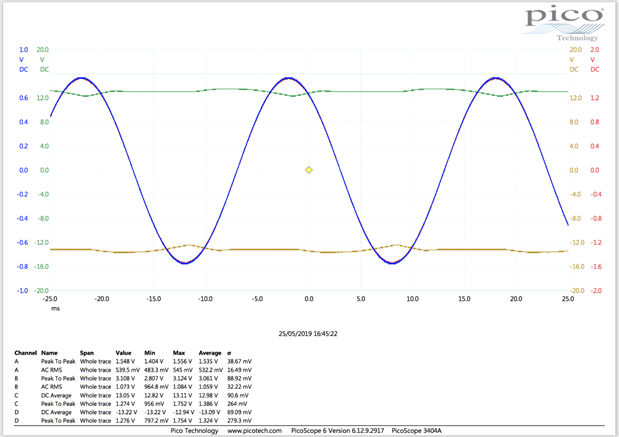Click the PicoScope 3404A device label

coord(417,430)
